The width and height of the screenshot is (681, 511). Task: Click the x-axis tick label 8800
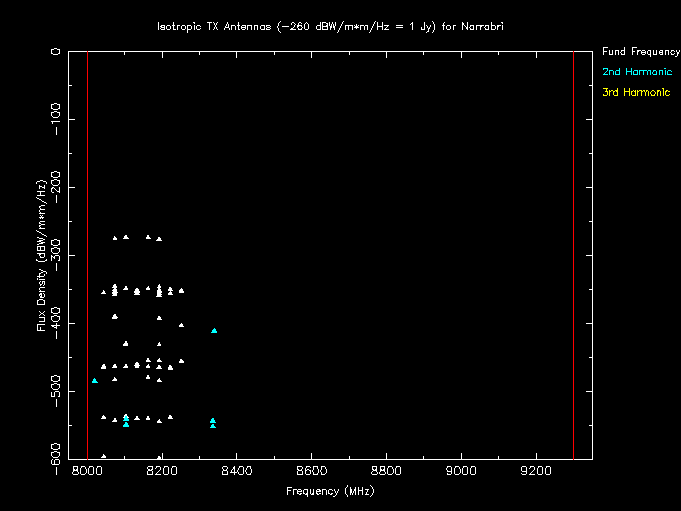pyautogui.click(x=386, y=471)
